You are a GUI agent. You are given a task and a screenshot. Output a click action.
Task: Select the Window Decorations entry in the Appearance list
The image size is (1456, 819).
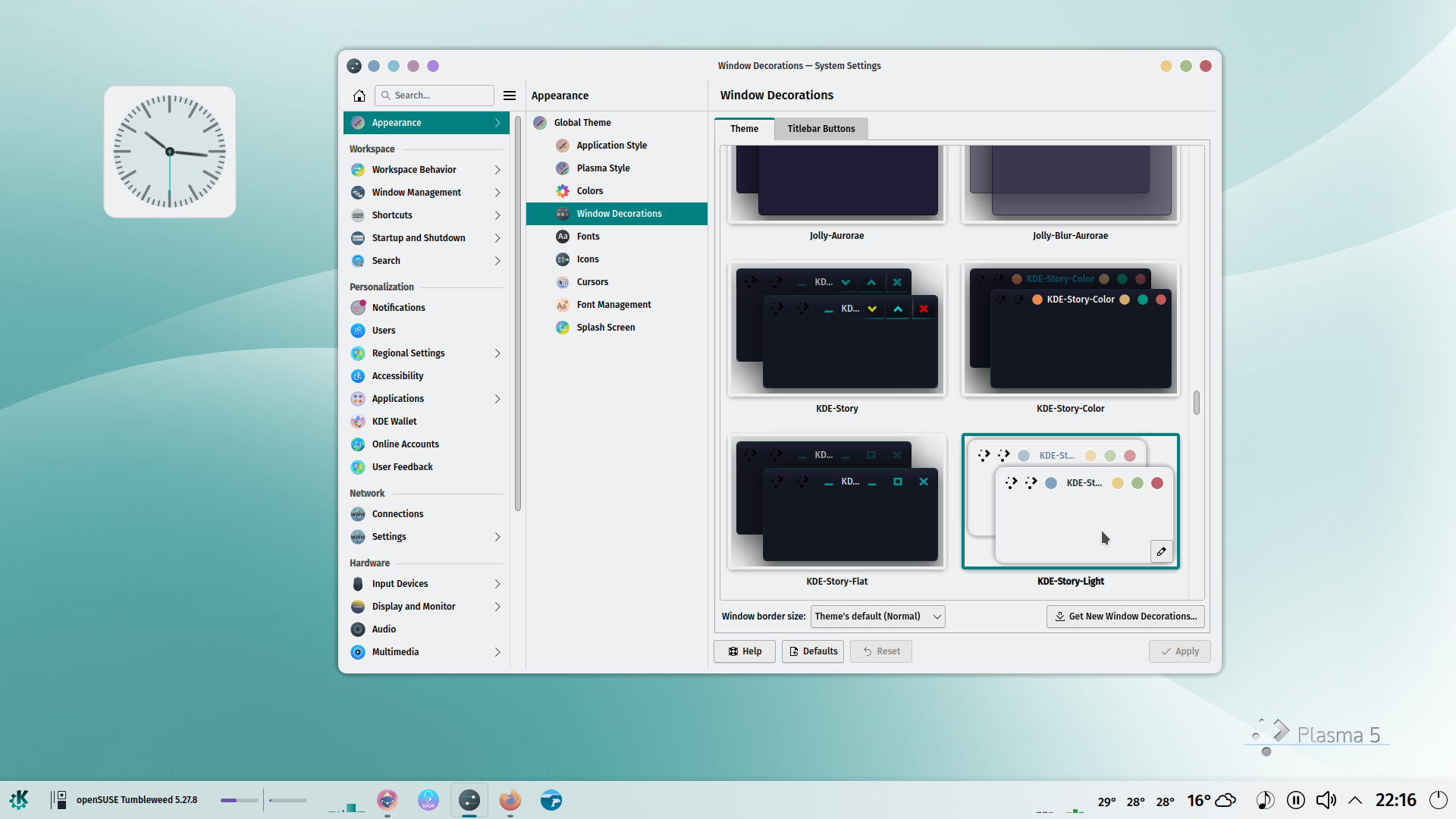pyautogui.click(x=617, y=214)
